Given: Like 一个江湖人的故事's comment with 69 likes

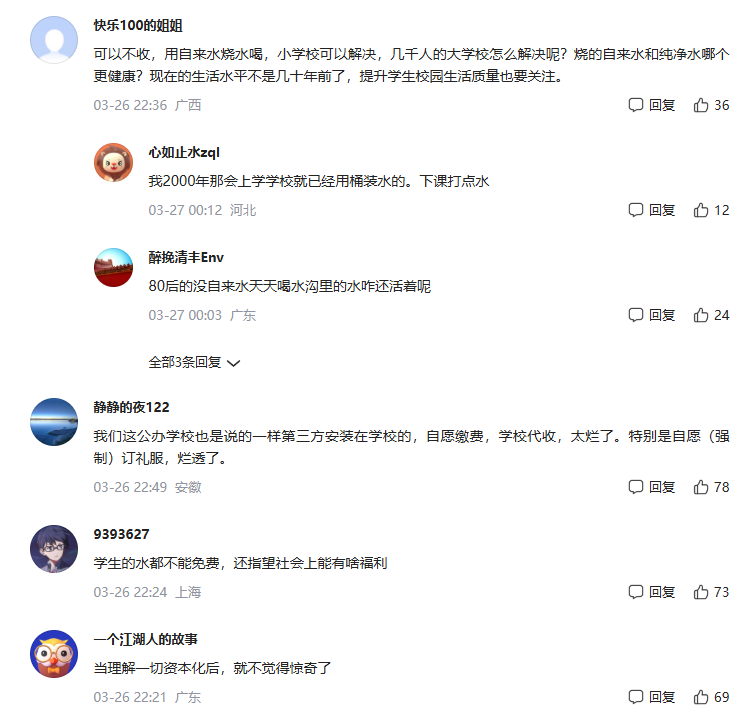Looking at the screenshot, I should [711, 697].
